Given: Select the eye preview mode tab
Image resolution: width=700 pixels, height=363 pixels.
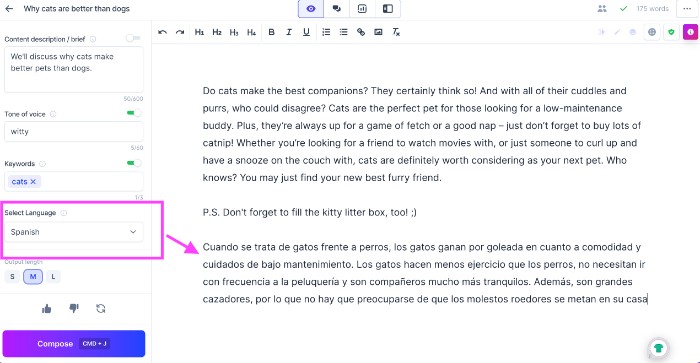Looking at the screenshot, I should click(311, 8).
